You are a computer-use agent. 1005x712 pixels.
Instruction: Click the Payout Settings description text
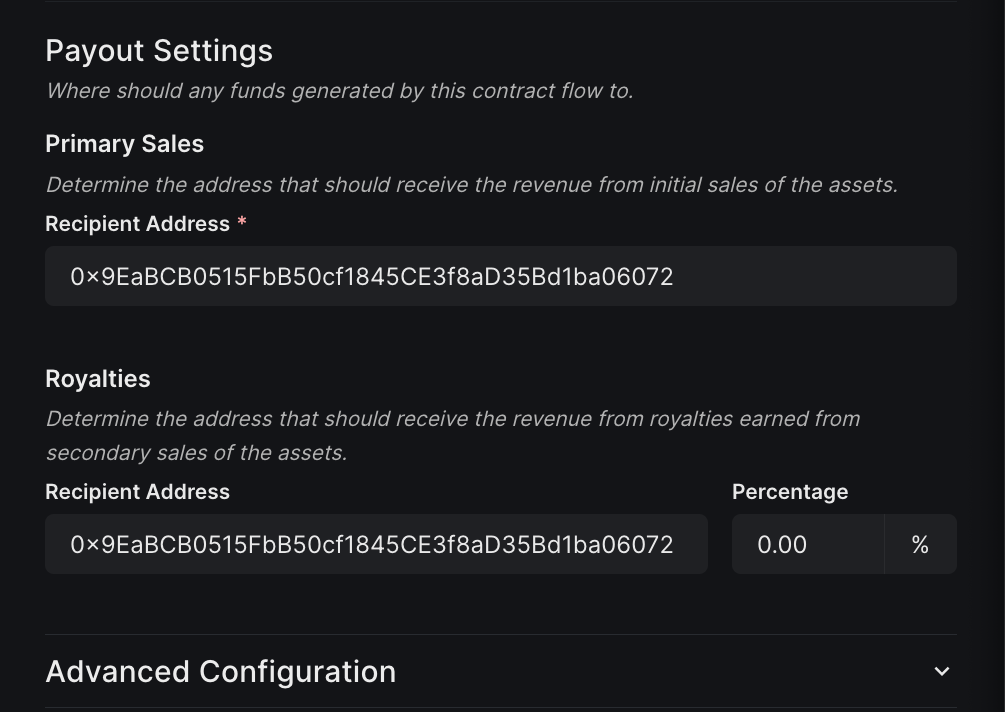coord(339,91)
